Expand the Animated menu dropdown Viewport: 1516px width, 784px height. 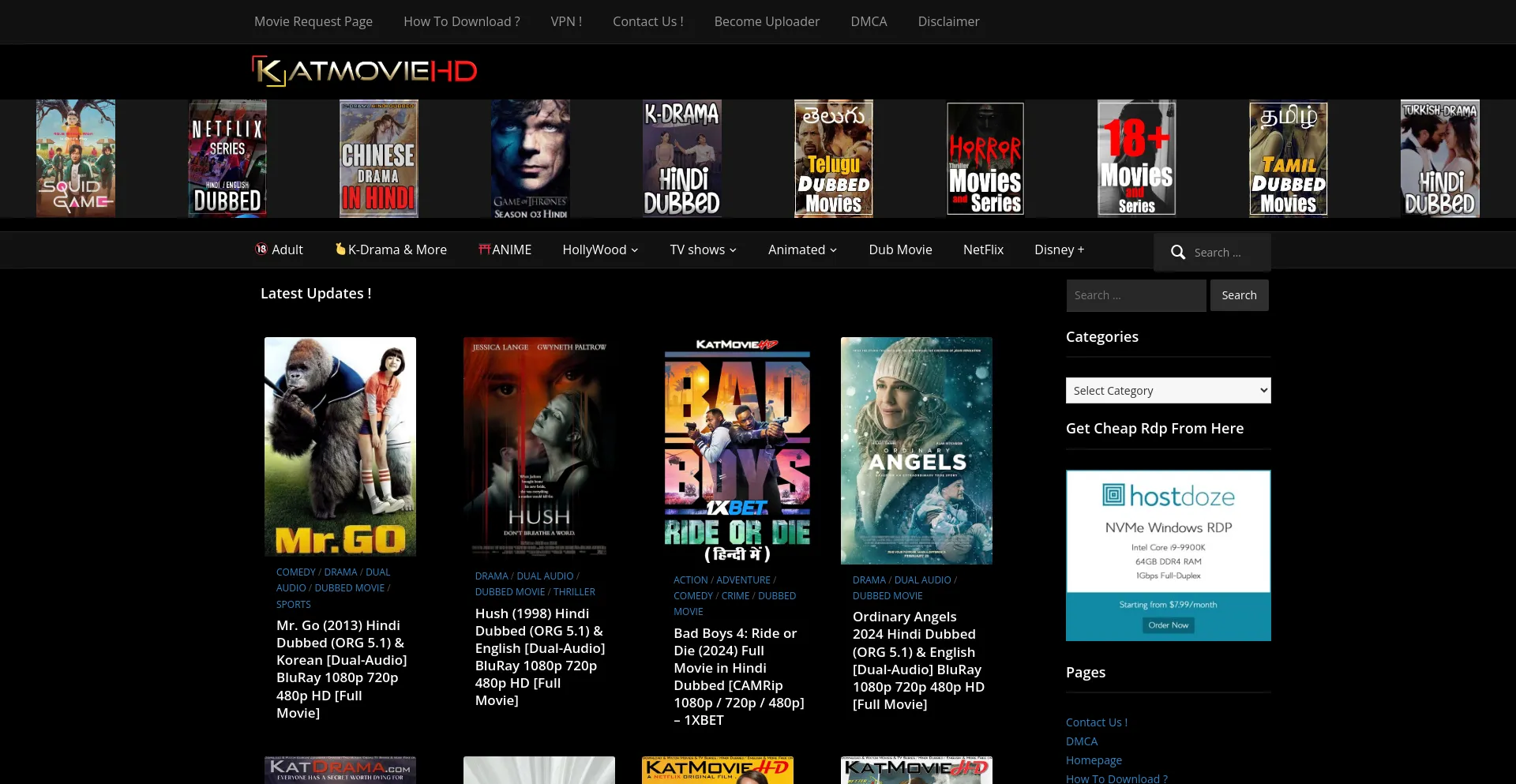tap(803, 249)
